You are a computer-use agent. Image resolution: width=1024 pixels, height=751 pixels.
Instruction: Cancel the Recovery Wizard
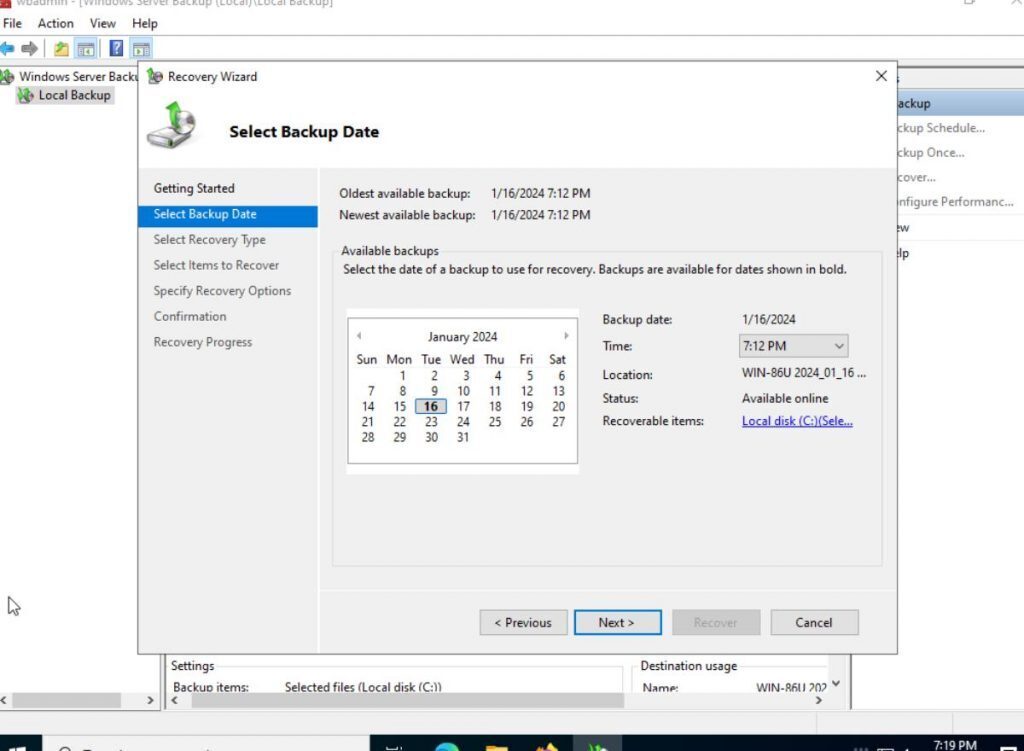[813, 622]
